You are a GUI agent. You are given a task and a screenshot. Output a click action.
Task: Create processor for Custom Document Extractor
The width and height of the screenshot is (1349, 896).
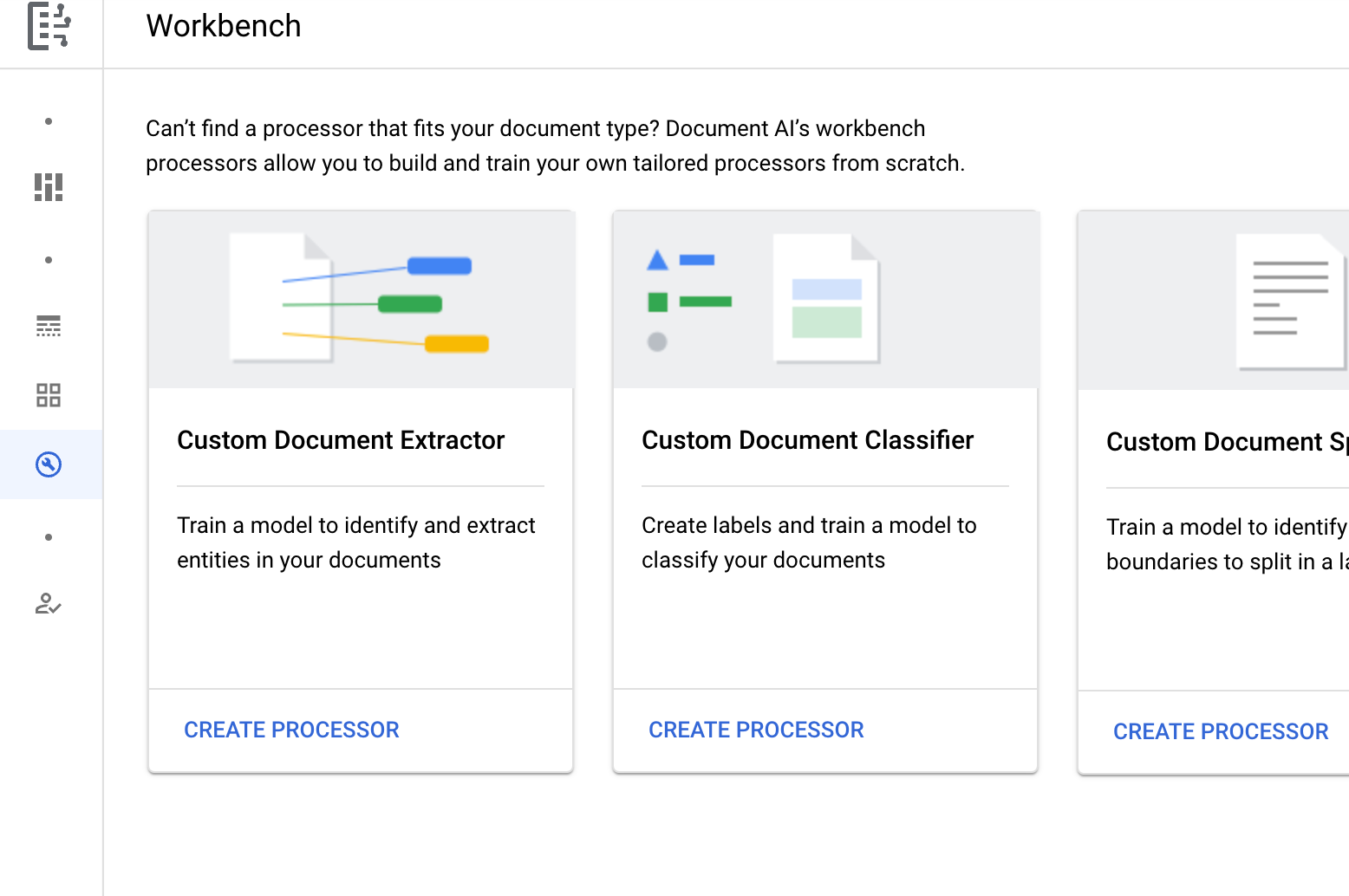click(x=291, y=730)
